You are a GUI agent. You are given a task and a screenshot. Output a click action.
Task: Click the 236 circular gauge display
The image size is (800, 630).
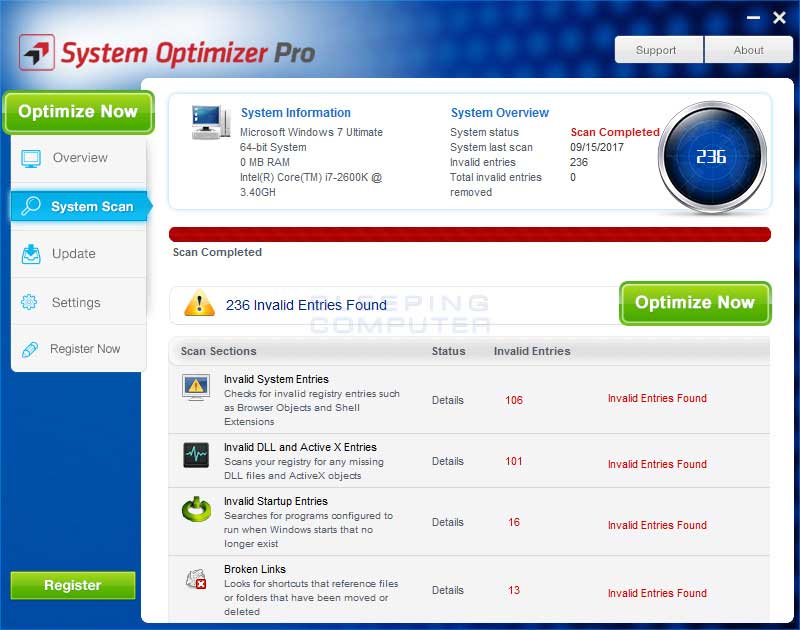click(x=712, y=156)
